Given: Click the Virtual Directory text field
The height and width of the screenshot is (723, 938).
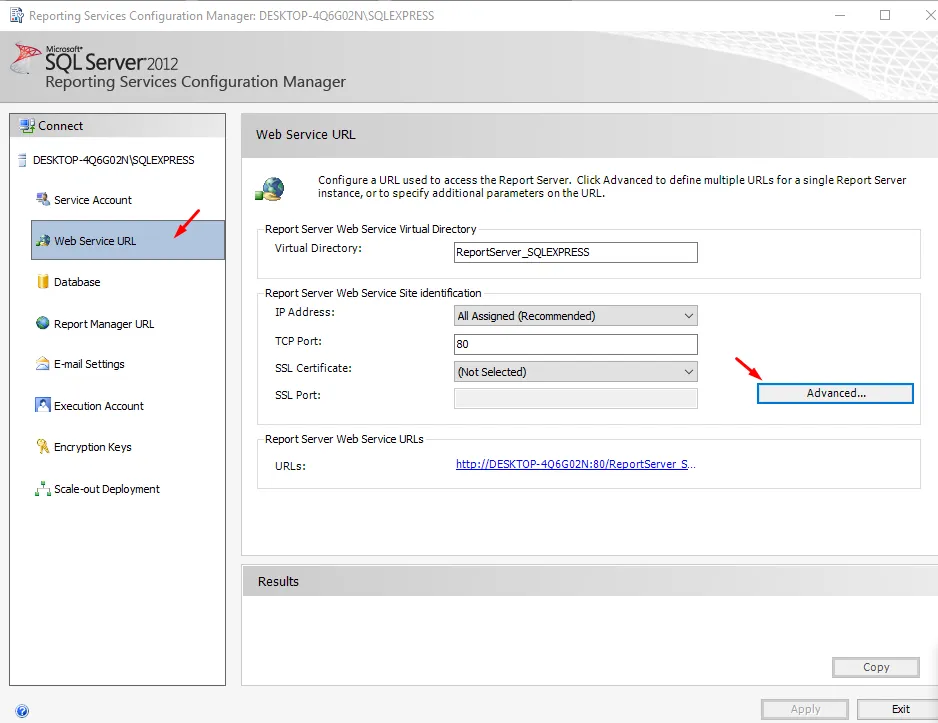Looking at the screenshot, I should pos(575,252).
